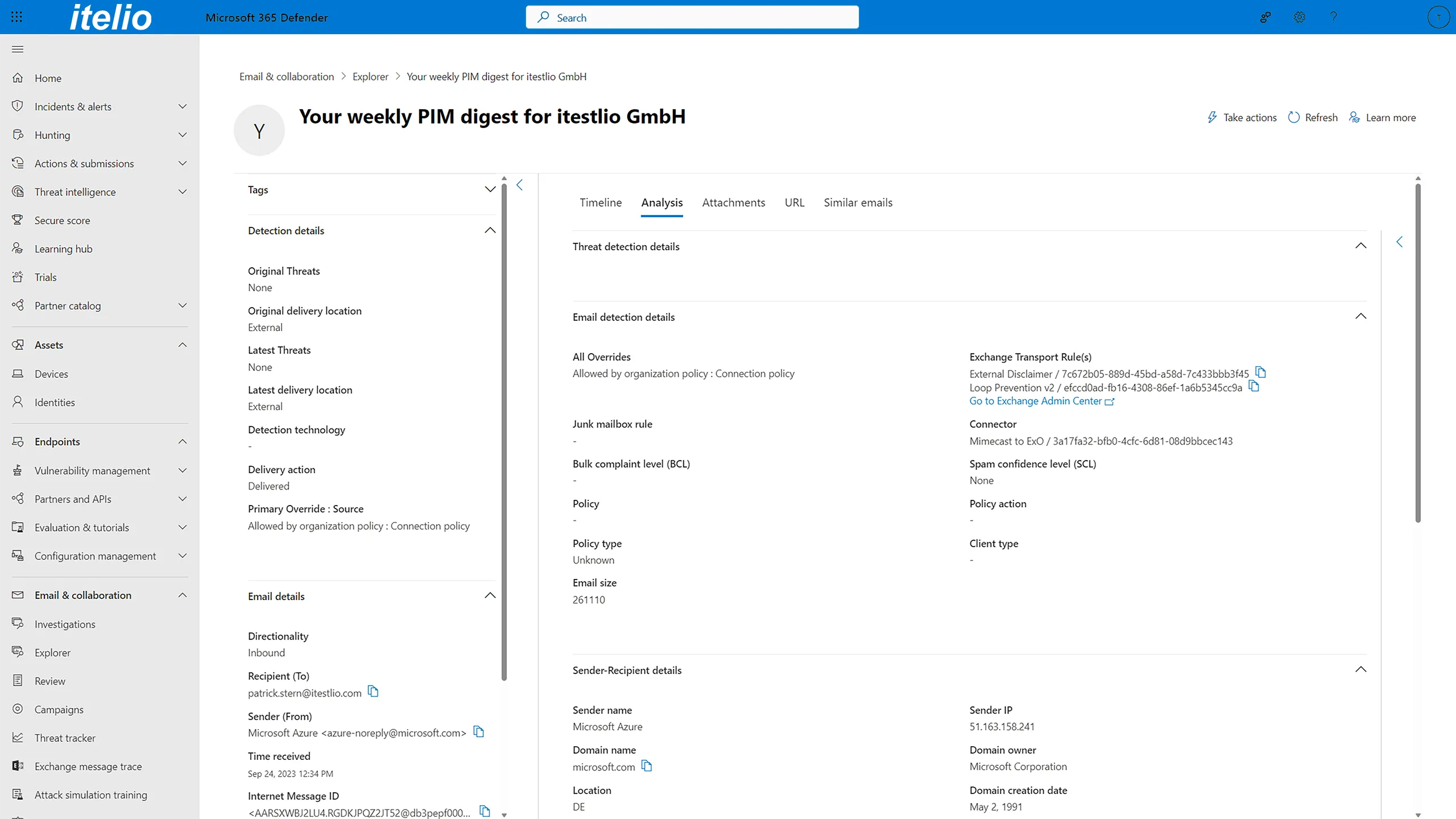
Task: Collapse the Email details section
Action: click(x=490, y=595)
